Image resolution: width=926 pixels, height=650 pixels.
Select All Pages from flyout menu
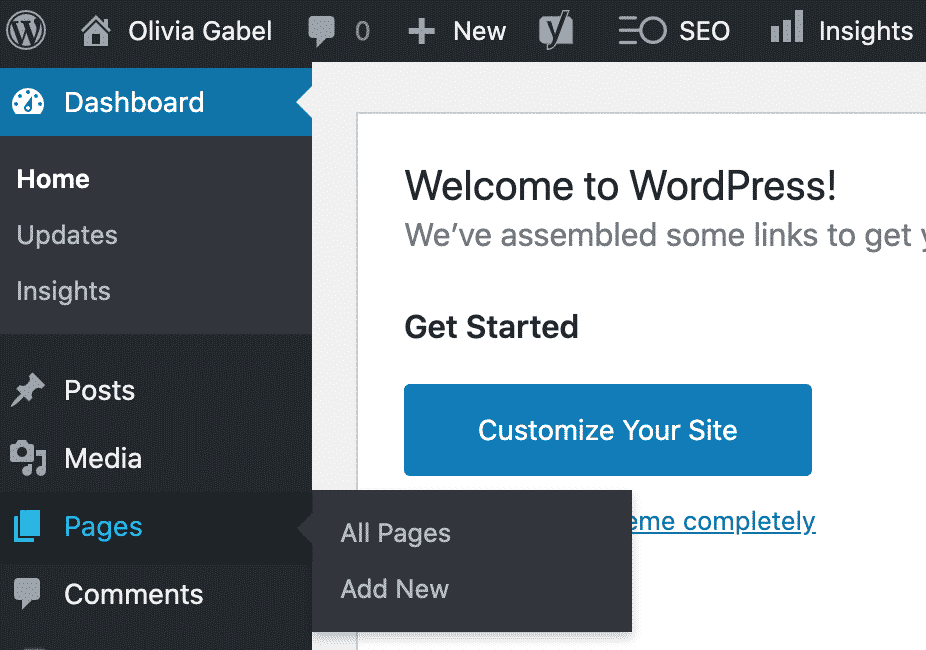pos(395,533)
